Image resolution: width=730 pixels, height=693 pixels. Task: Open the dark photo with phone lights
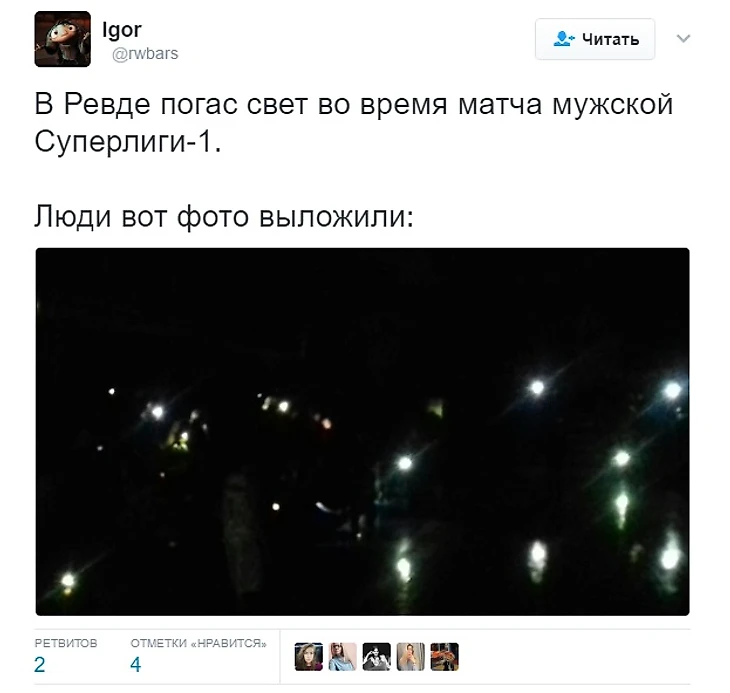[362, 431]
